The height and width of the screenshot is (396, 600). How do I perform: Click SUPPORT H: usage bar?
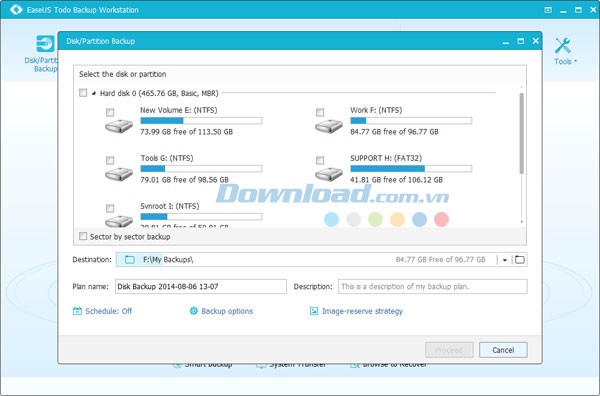click(411, 169)
